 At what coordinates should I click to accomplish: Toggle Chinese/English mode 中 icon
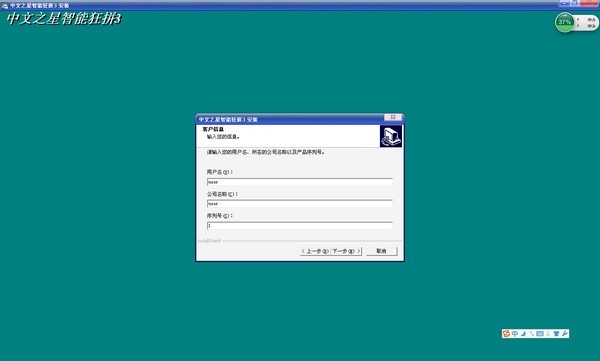click(x=515, y=333)
